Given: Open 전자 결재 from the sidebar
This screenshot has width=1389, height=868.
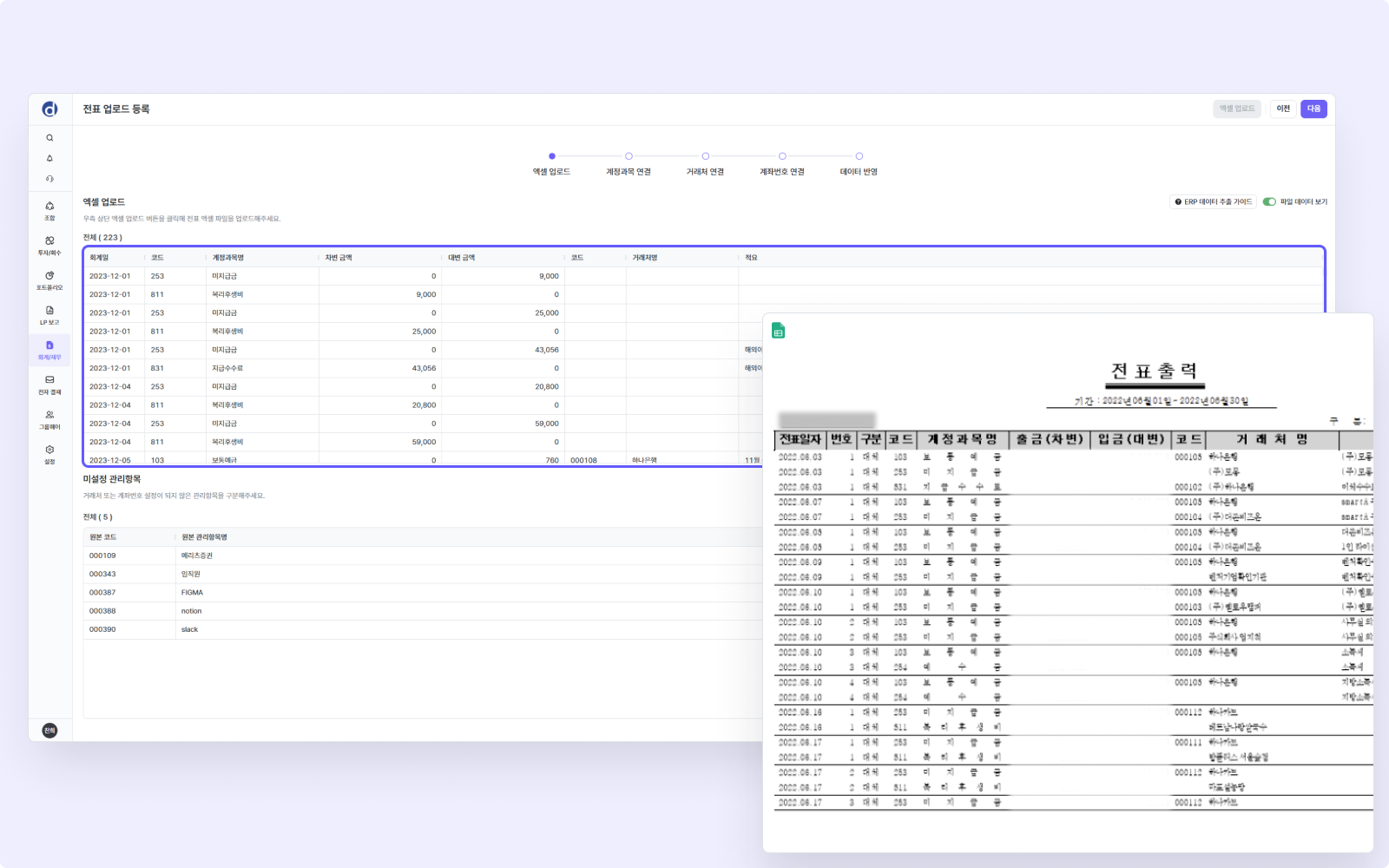Looking at the screenshot, I should coord(49,385).
